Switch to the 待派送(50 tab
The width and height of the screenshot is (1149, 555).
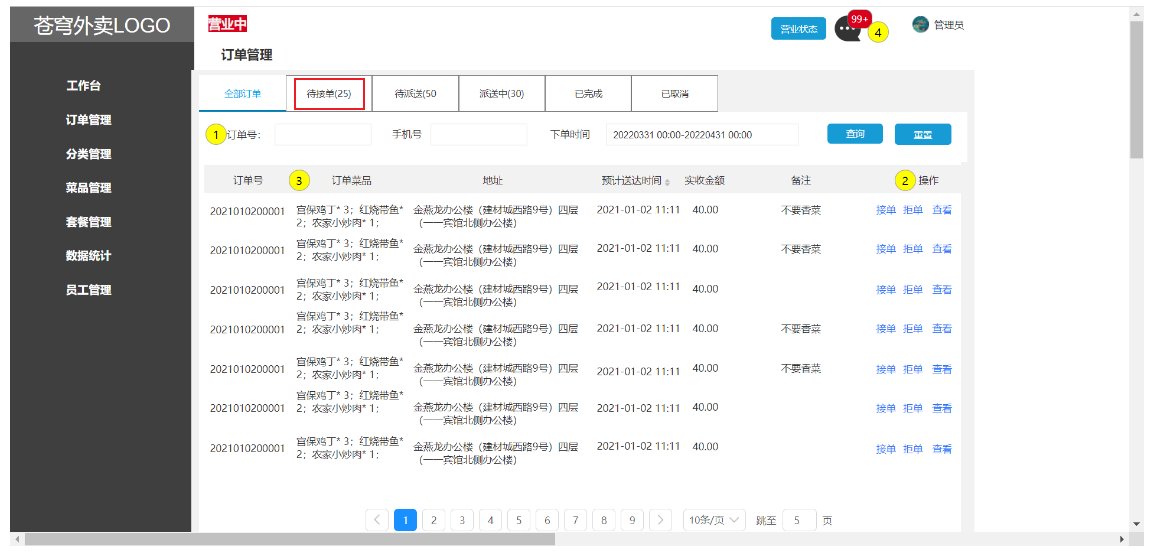(x=415, y=94)
